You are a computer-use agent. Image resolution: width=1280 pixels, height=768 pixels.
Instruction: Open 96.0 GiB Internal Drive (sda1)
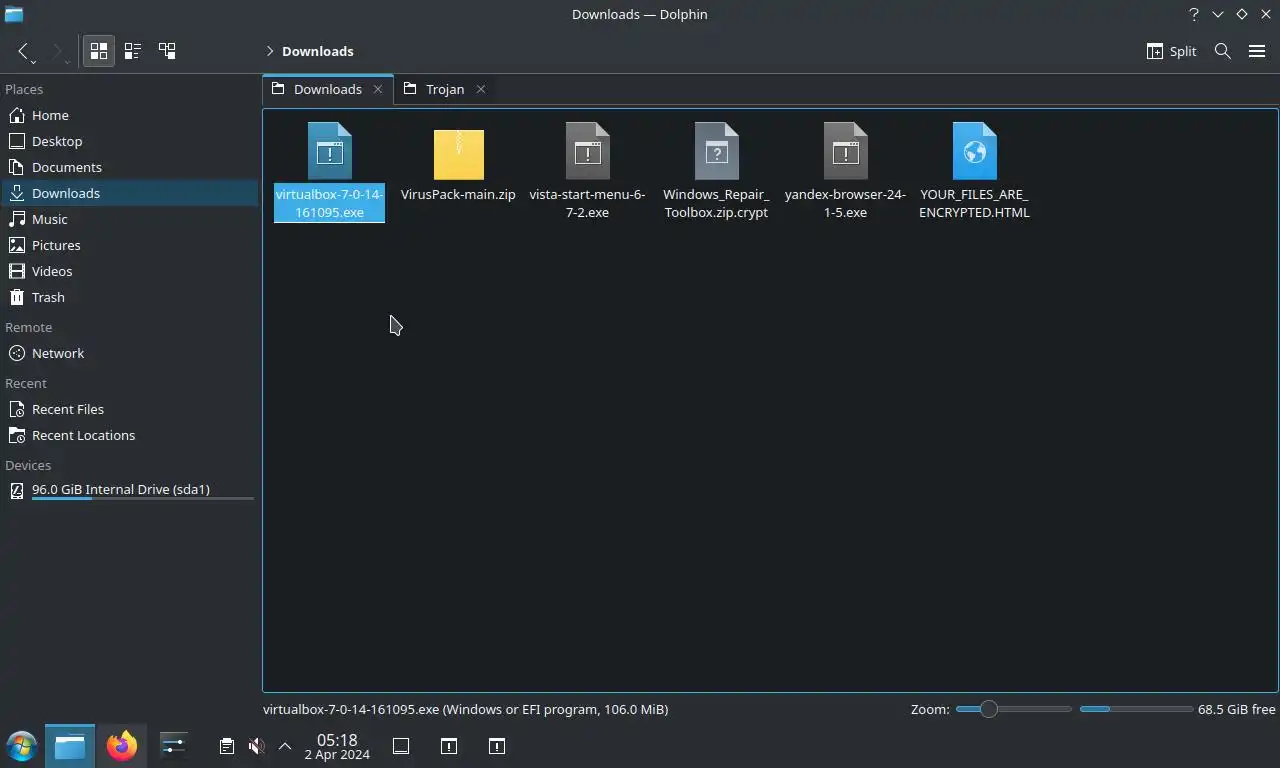tap(130, 490)
